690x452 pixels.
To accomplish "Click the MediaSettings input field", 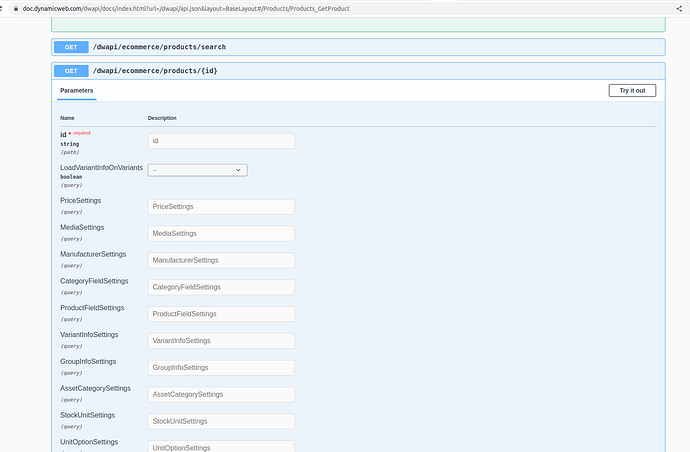I will click(x=221, y=234).
